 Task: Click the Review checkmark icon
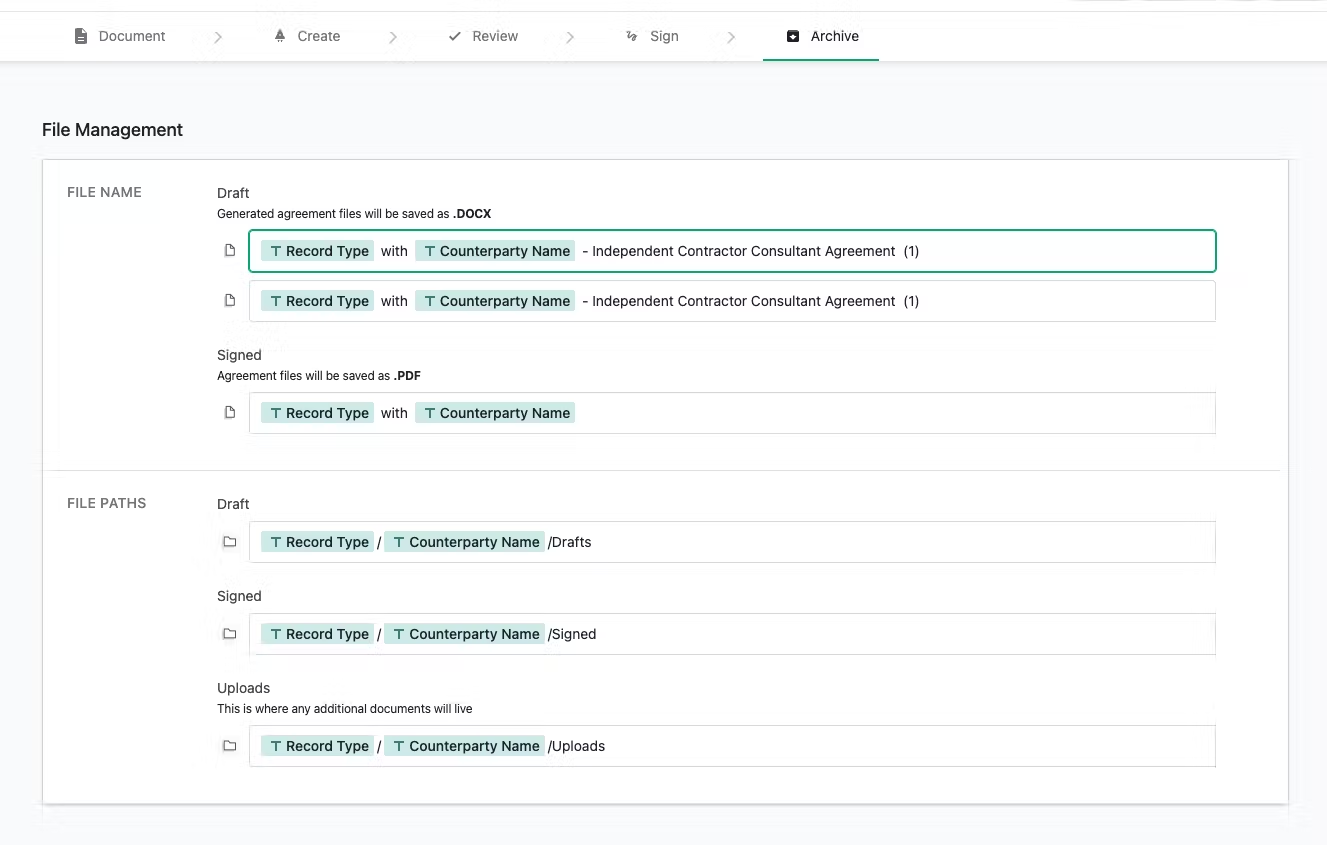click(x=453, y=35)
